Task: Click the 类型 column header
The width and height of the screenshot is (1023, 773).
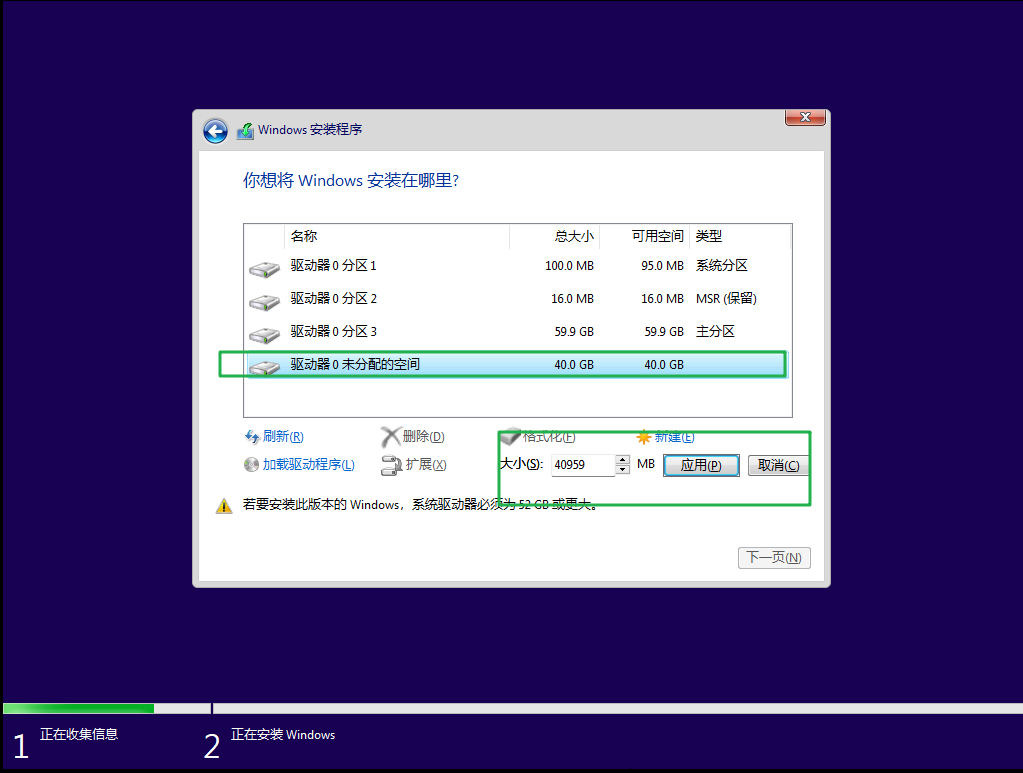Action: point(740,236)
